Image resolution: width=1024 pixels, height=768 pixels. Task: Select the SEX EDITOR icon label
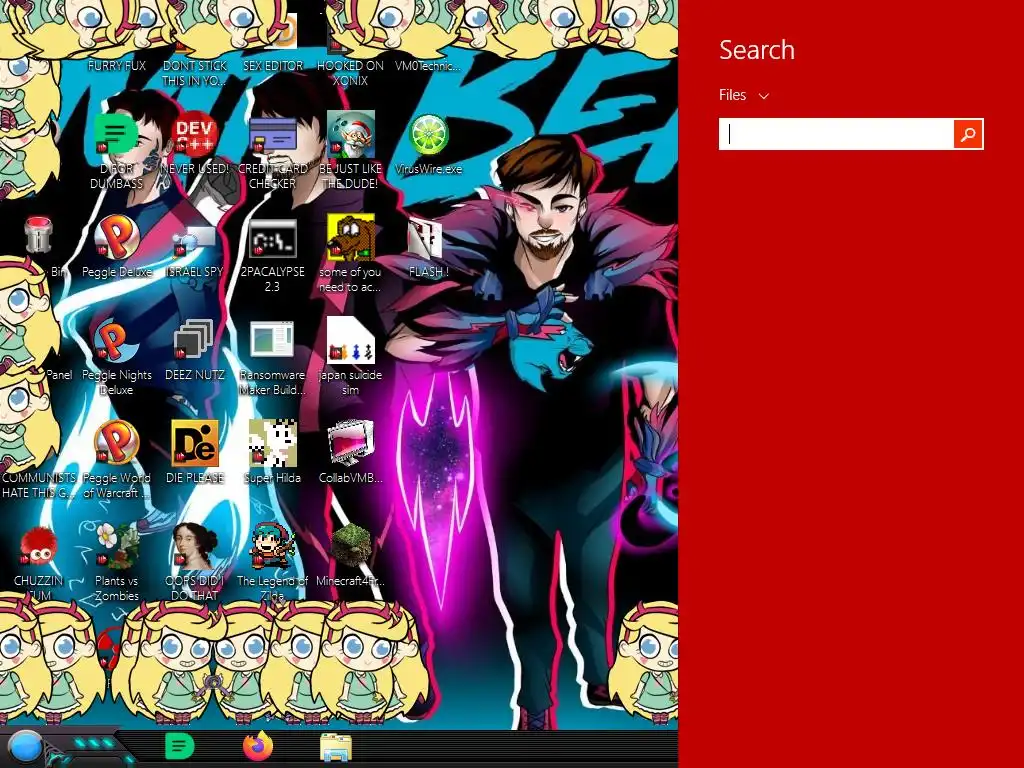[273, 66]
